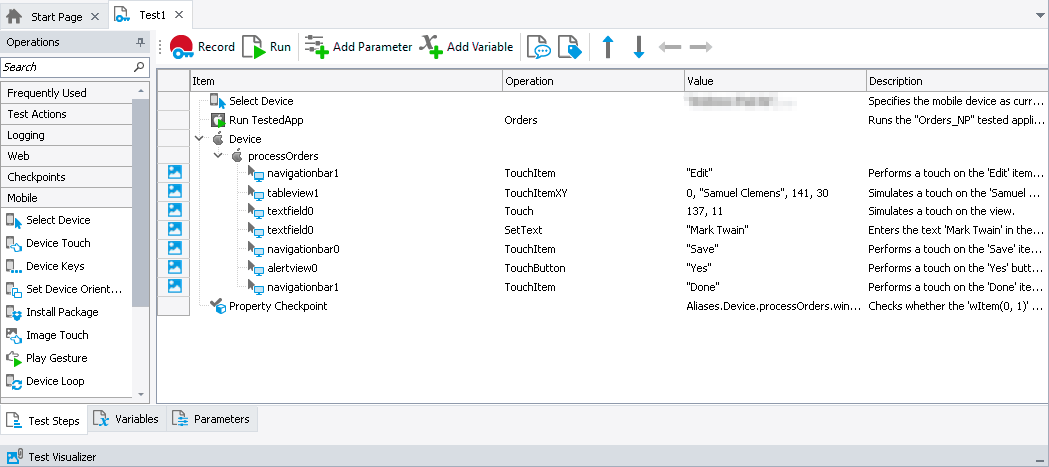The image size is (1049, 467).
Task: Collapse the Device tree node
Action: click(200, 139)
